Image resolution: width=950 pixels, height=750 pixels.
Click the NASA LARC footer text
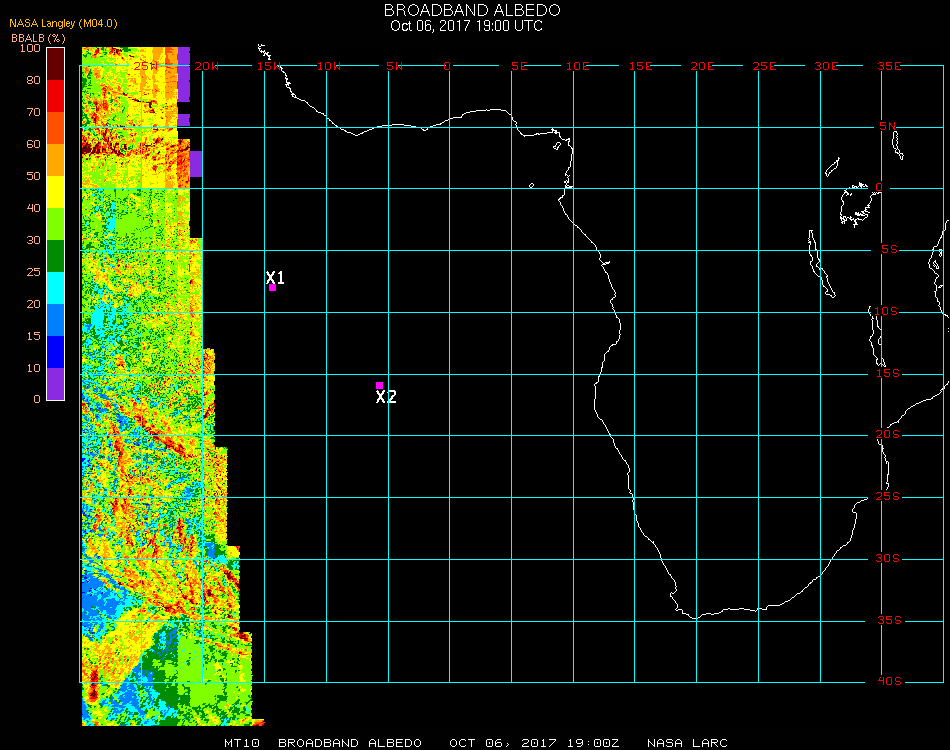pos(687,743)
